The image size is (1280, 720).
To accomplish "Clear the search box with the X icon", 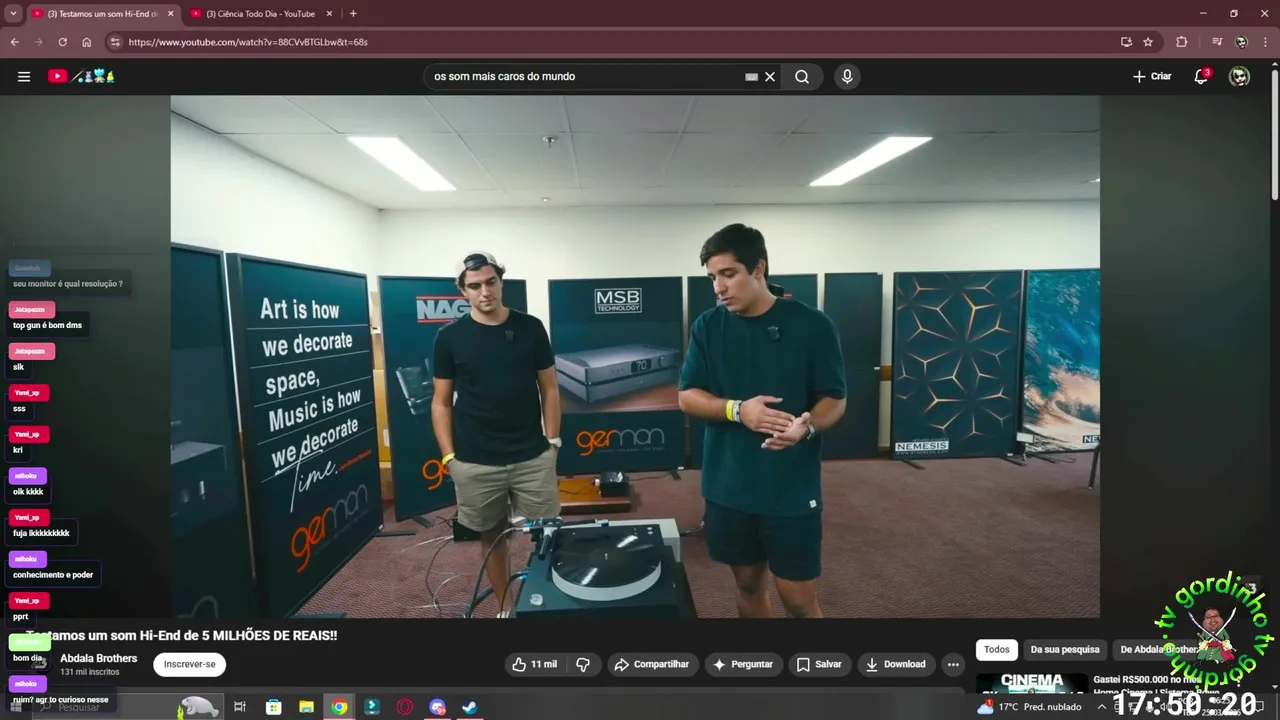I will (x=770, y=76).
